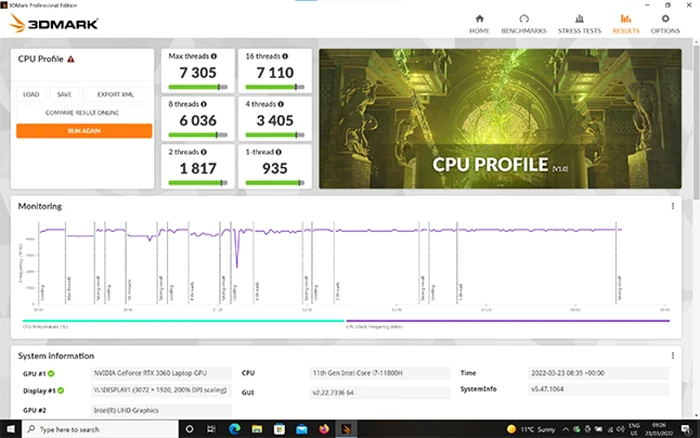Open the Windows Start menu

[10, 429]
